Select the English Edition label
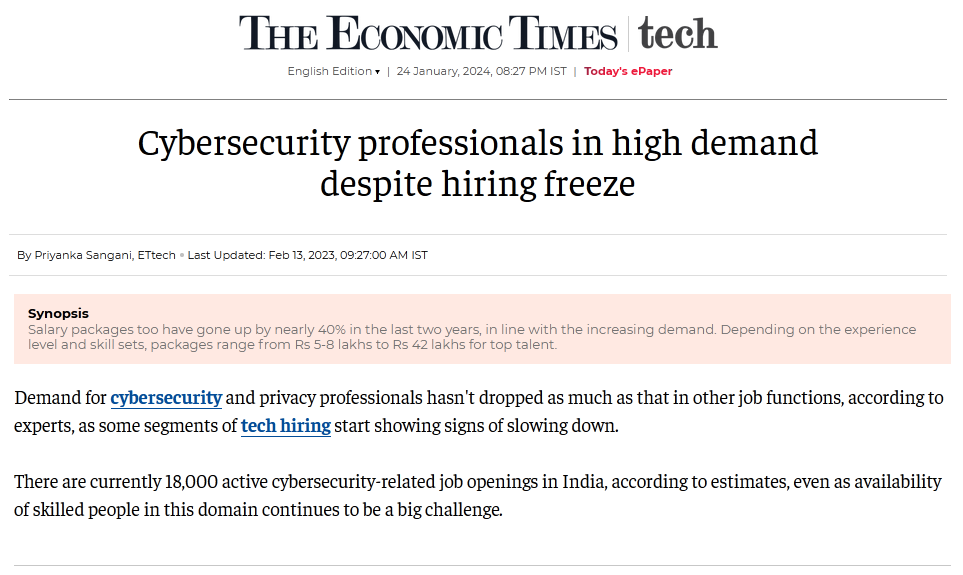 pyautogui.click(x=329, y=72)
